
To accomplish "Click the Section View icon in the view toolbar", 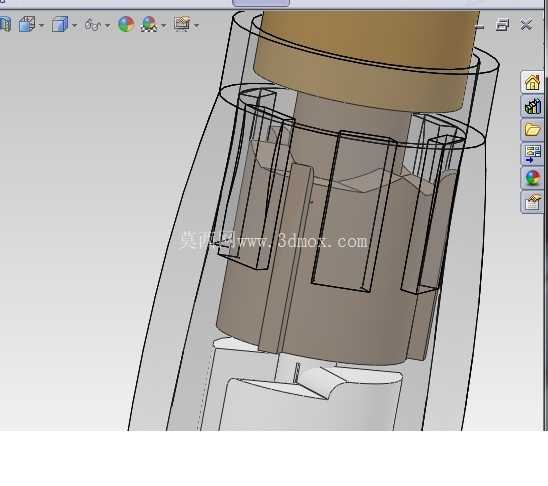I will 5,24.
